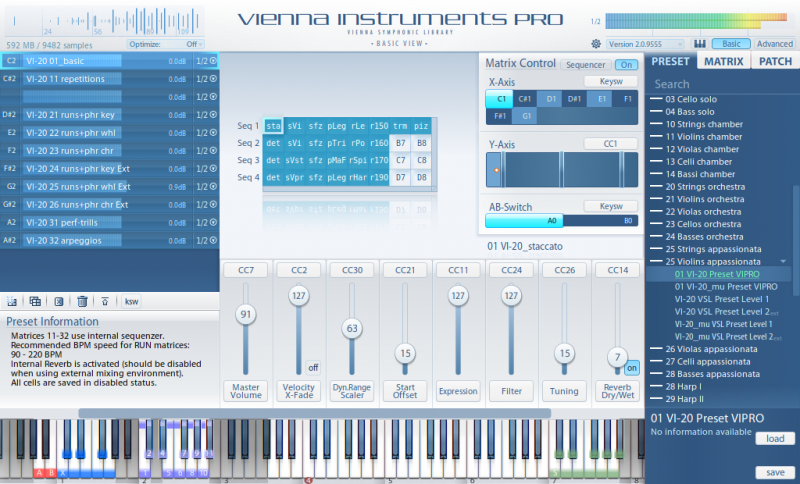The width and height of the screenshot is (800, 484).
Task: Click output icon on VI-20 11 repetitions row
Action: (213, 79)
